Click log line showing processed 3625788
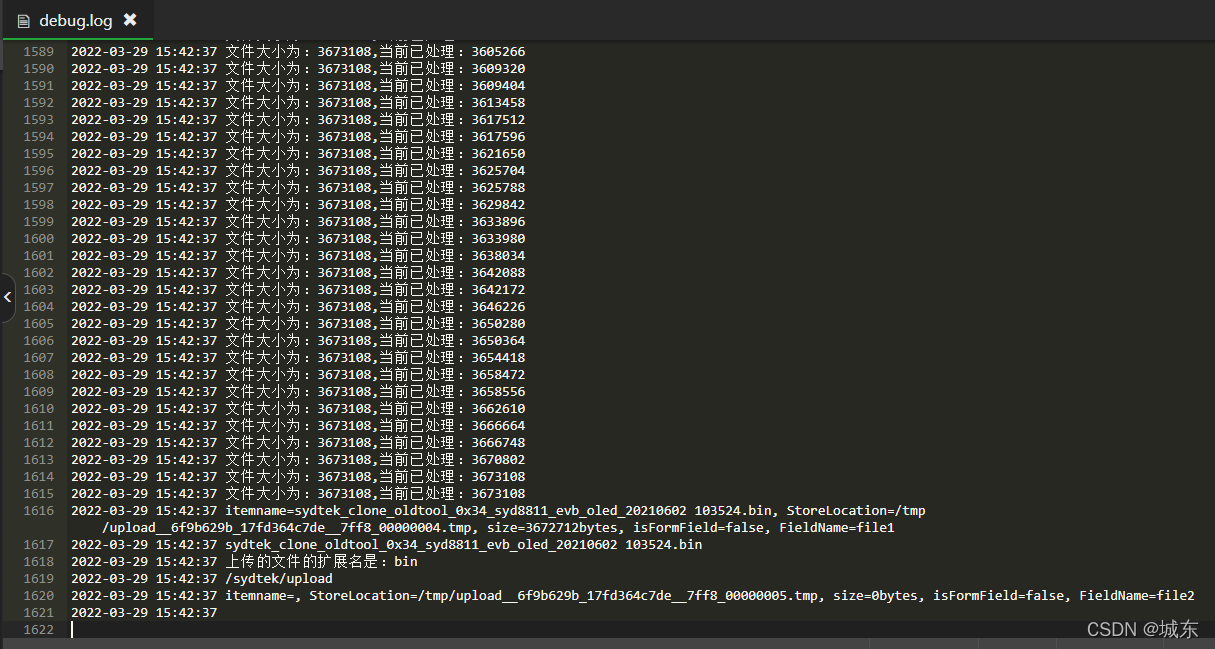The height and width of the screenshot is (649, 1215). tap(298, 188)
